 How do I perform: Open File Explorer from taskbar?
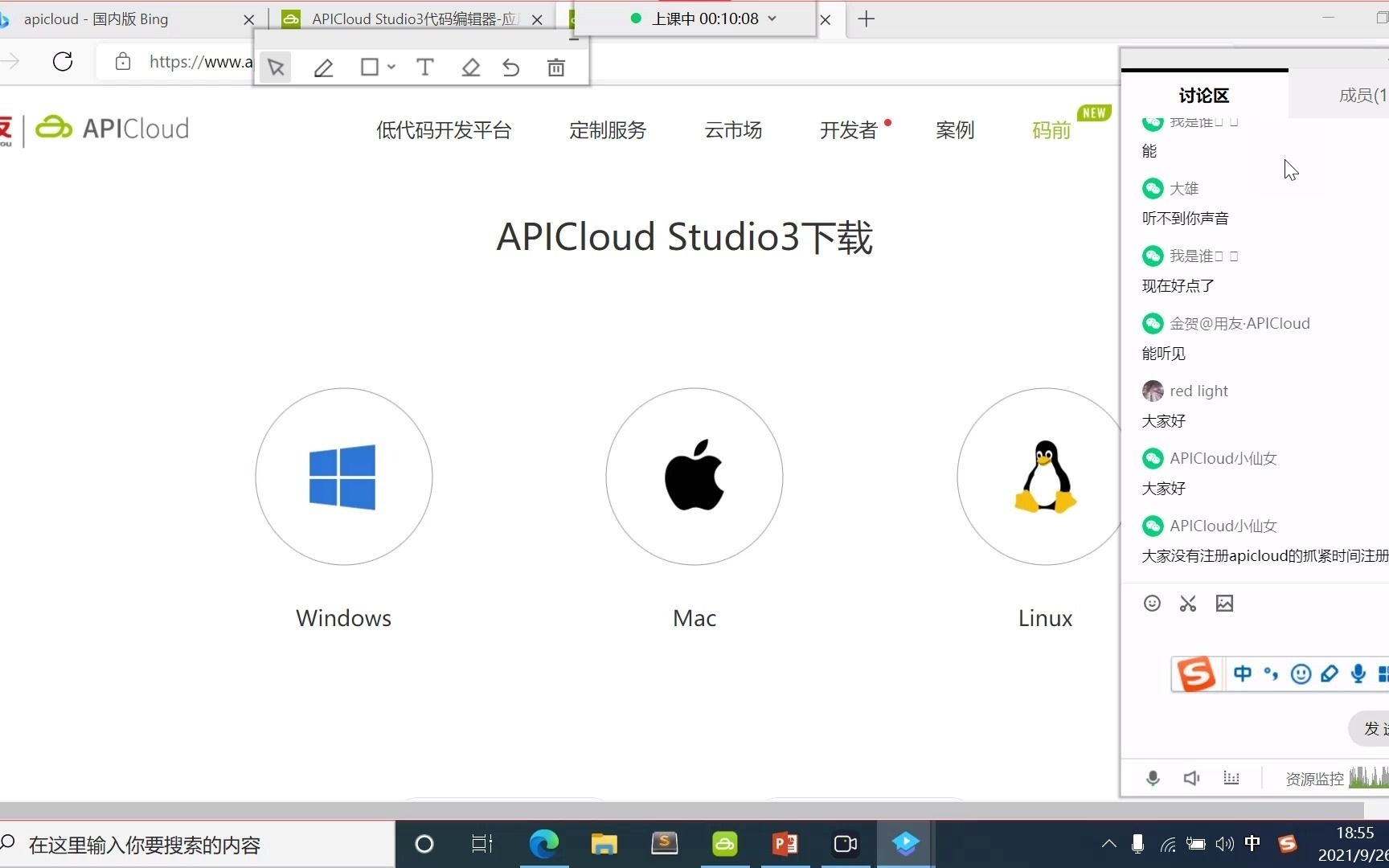tap(604, 844)
